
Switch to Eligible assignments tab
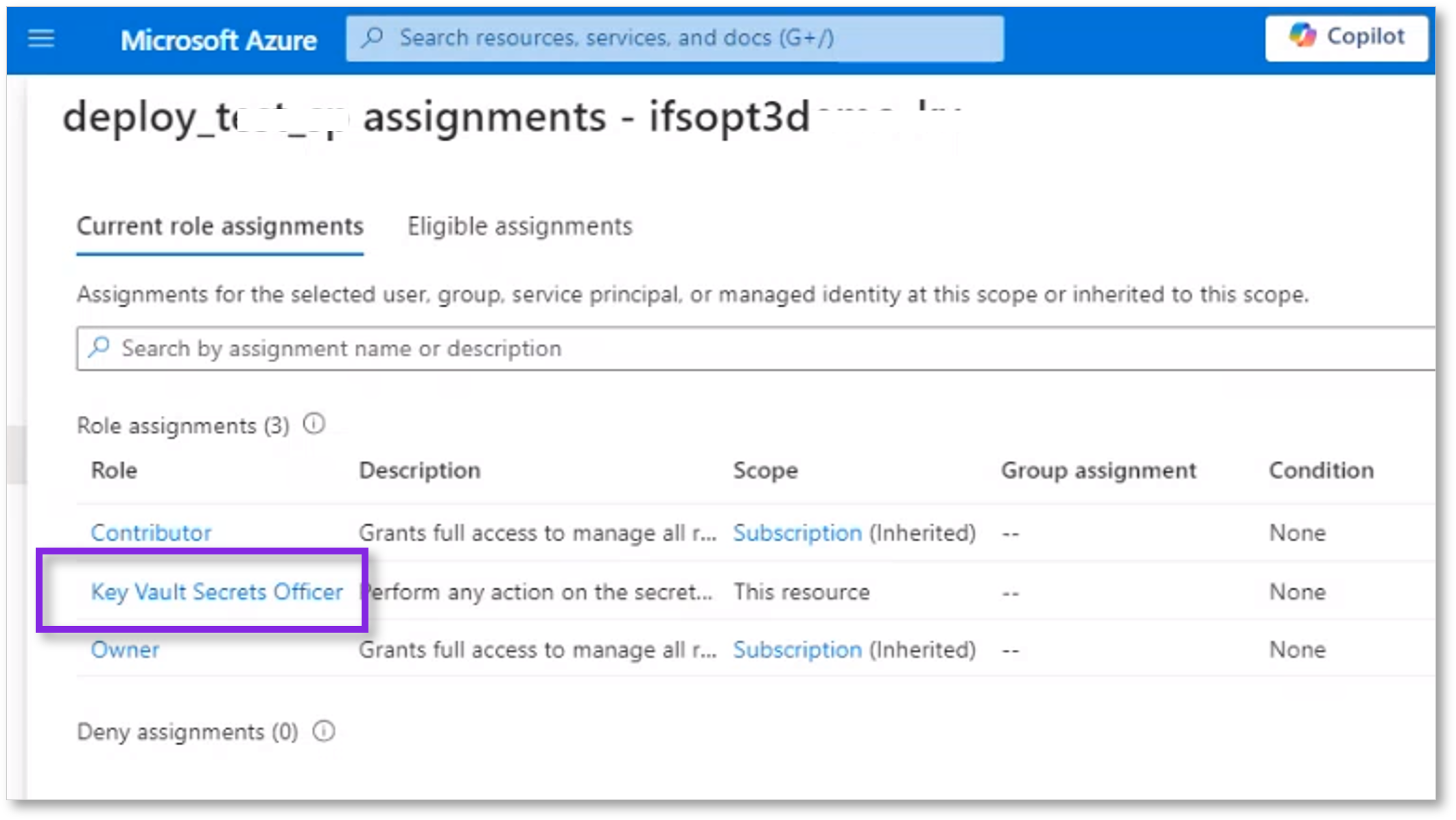(x=520, y=226)
